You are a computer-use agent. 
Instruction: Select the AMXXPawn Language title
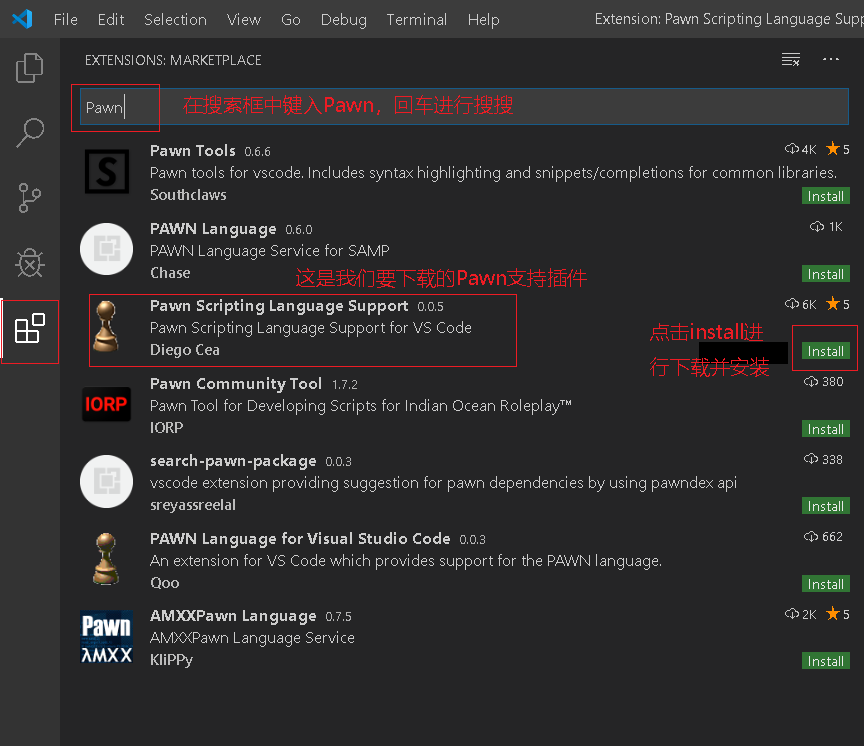[x=233, y=616]
